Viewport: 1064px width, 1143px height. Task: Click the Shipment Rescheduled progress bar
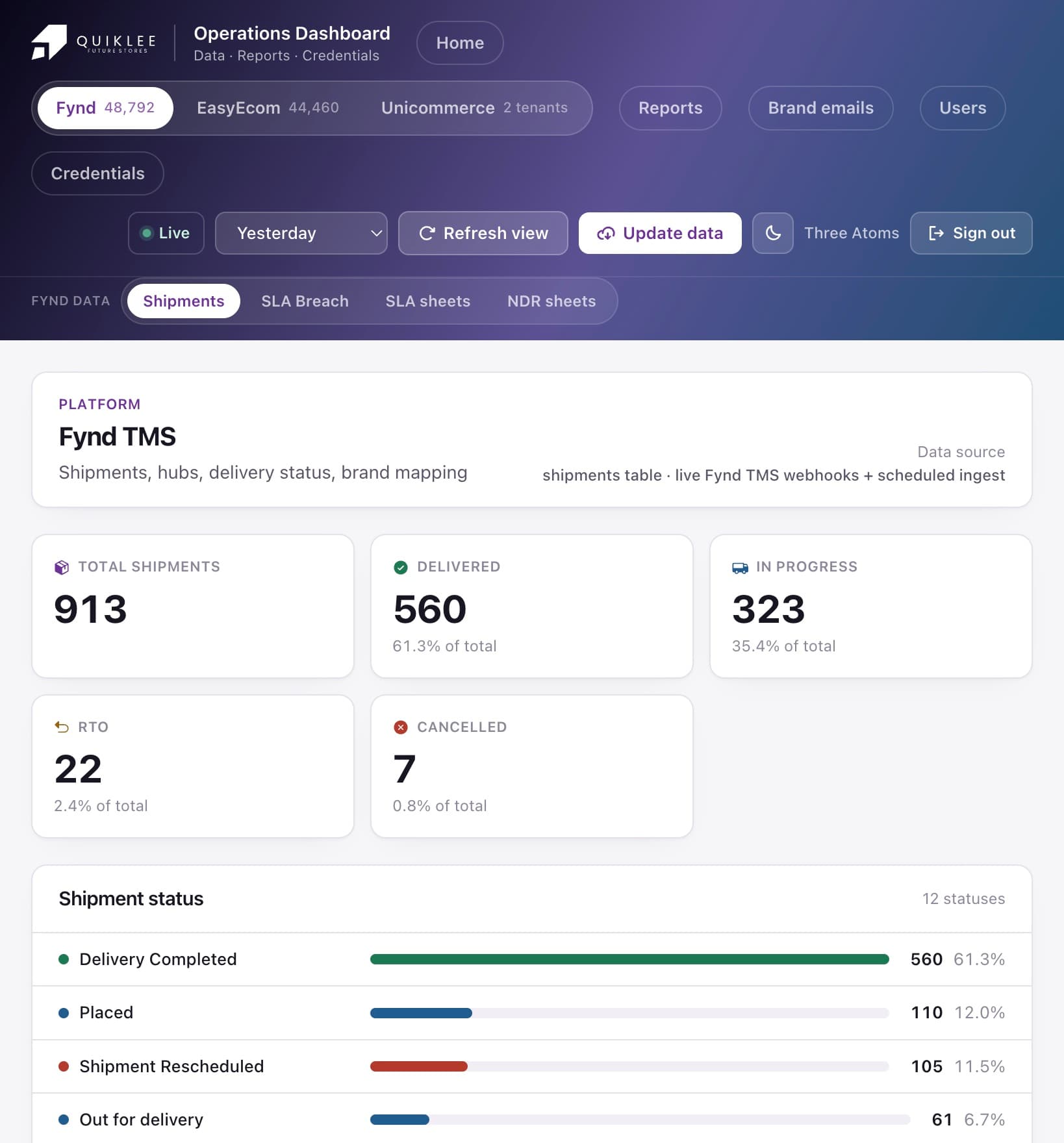click(x=629, y=1066)
